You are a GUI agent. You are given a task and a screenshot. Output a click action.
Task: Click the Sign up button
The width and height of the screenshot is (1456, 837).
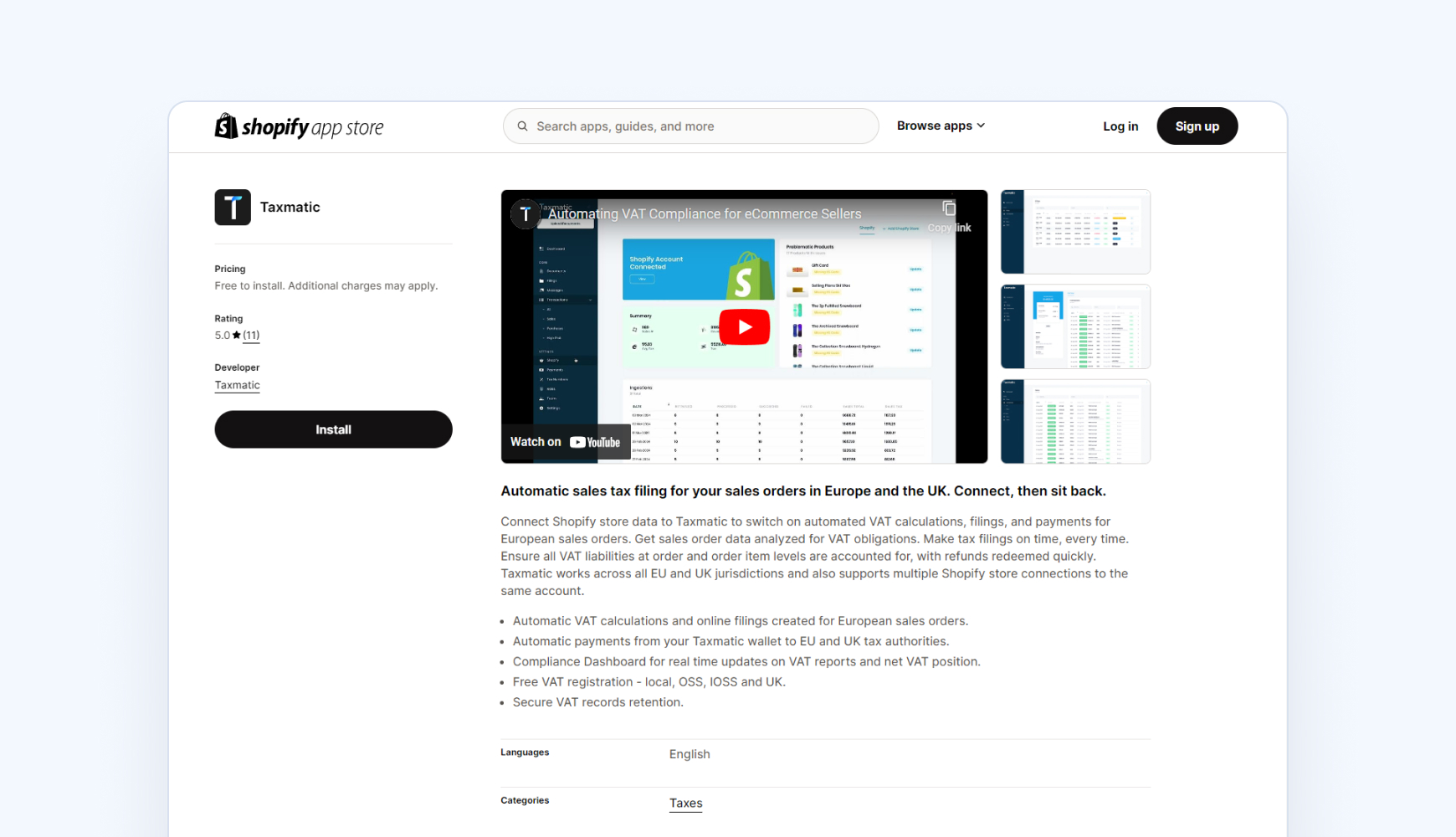[1197, 126]
